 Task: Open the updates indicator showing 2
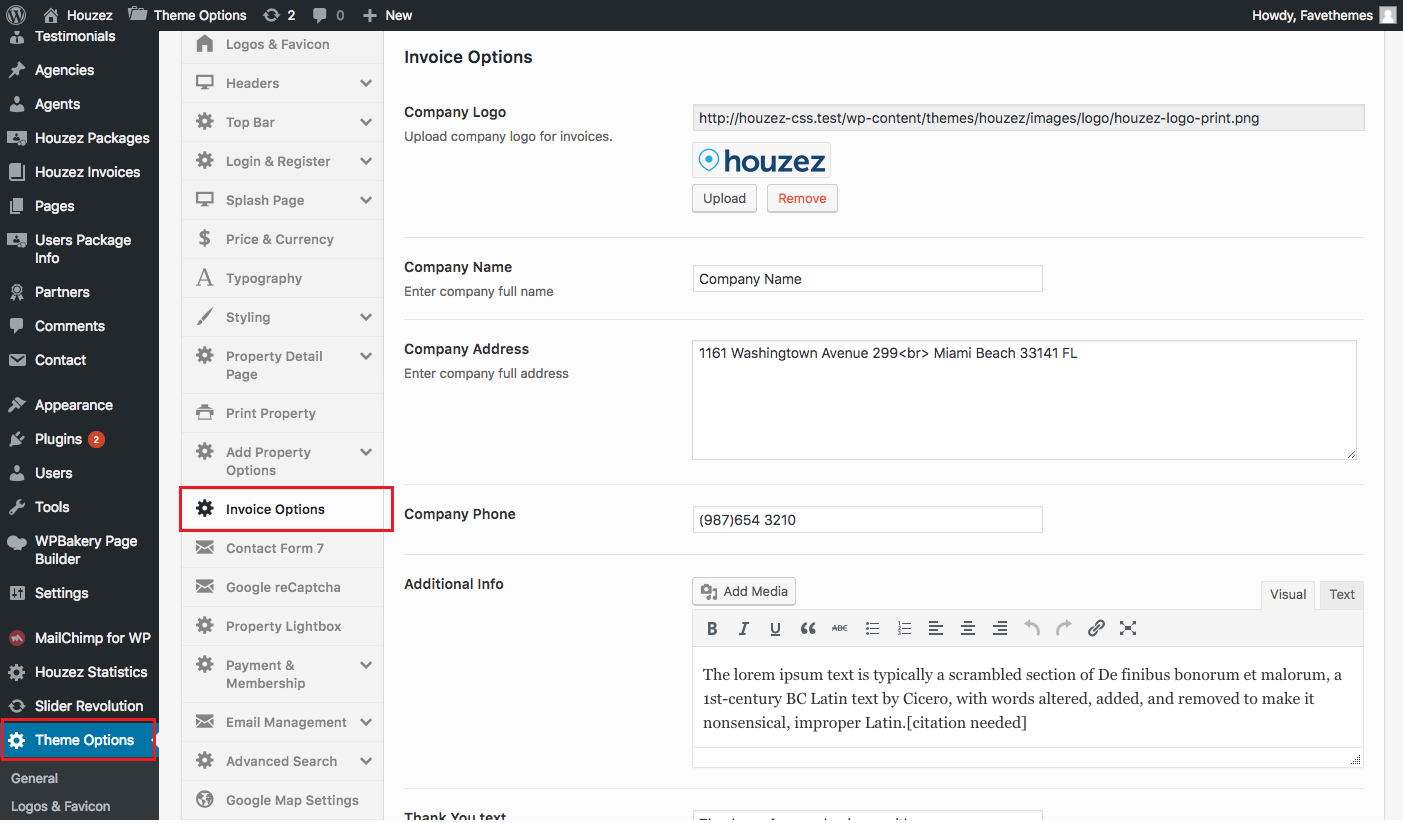pyautogui.click(x=279, y=15)
